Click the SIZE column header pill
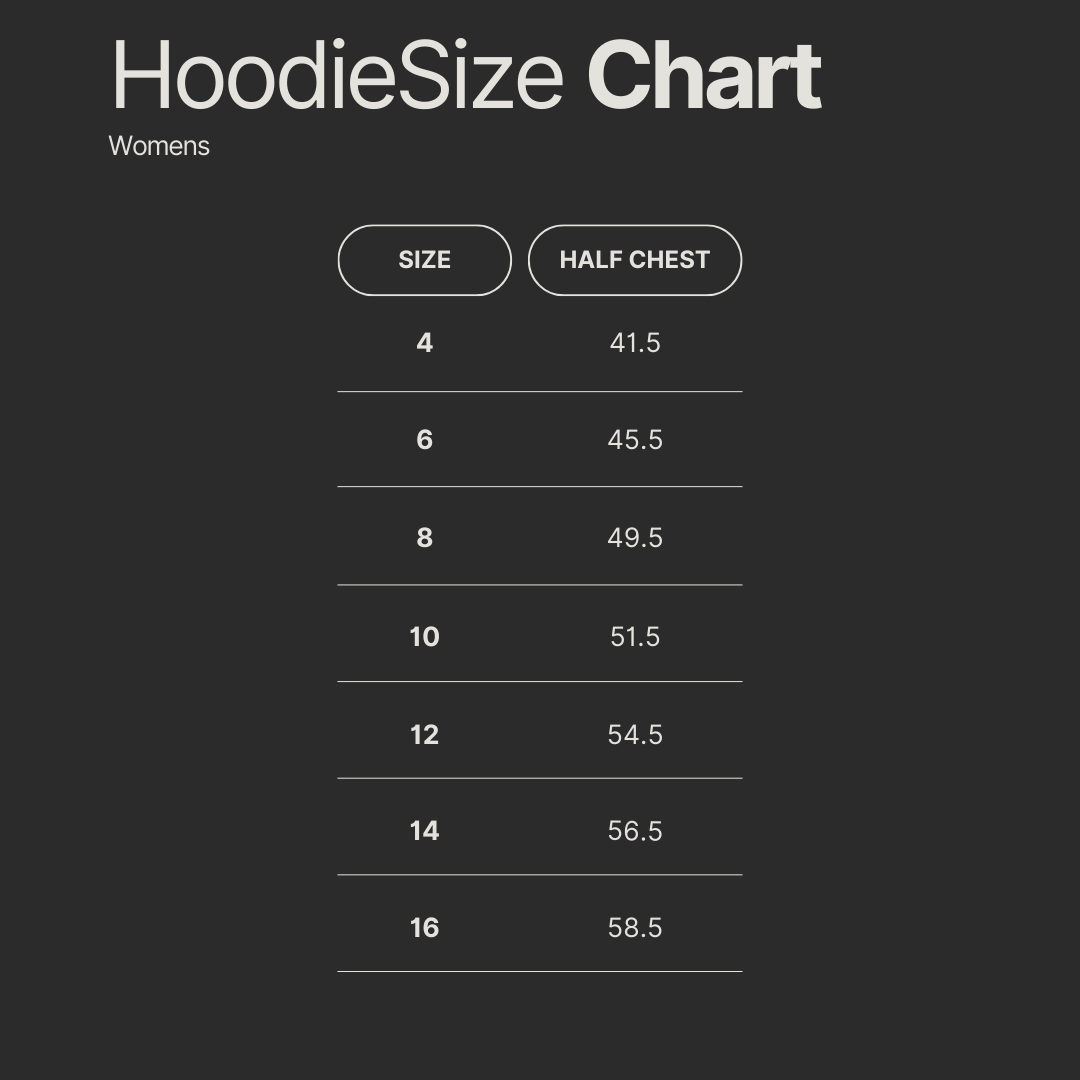This screenshot has height=1080, width=1080. tap(424, 260)
